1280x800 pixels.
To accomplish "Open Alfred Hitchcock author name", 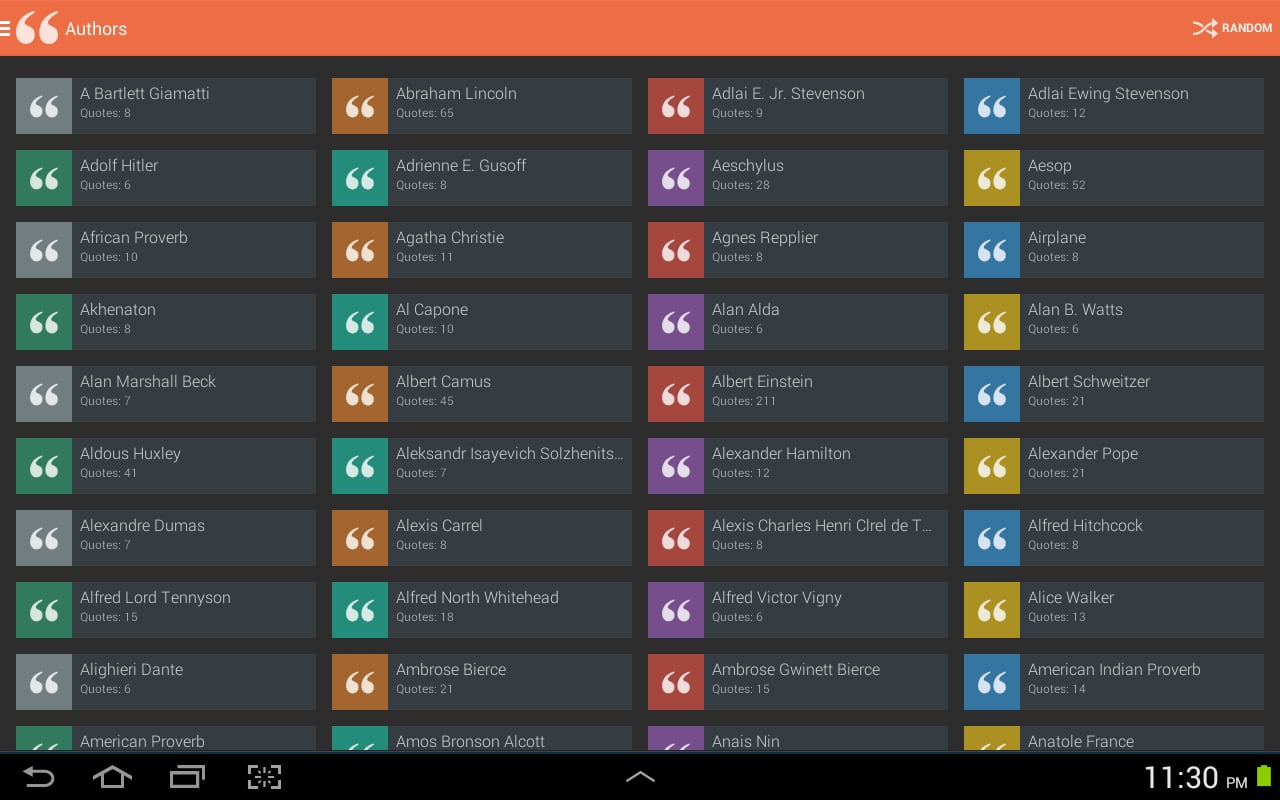I will point(1085,525).
